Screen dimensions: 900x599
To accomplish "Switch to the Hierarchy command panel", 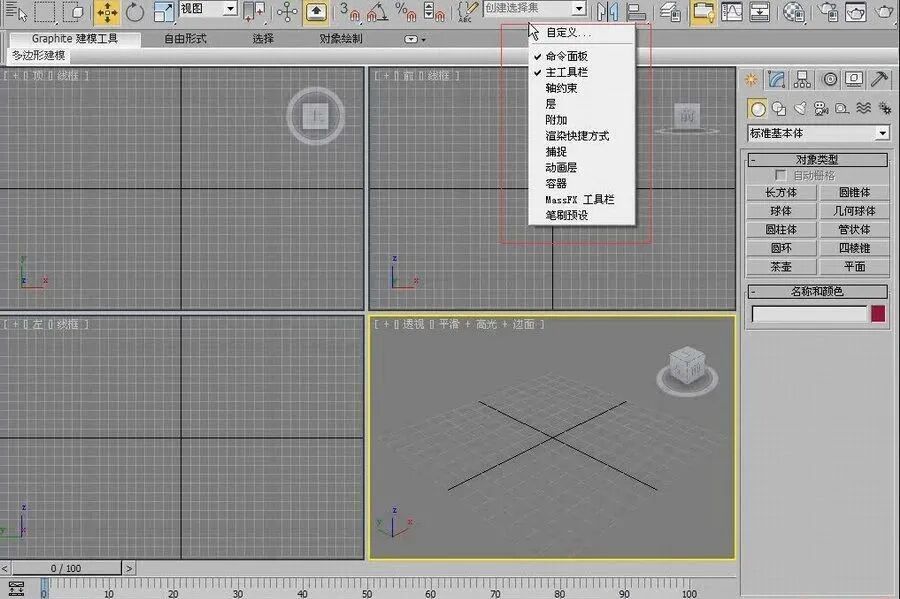I will coord(802,79).
